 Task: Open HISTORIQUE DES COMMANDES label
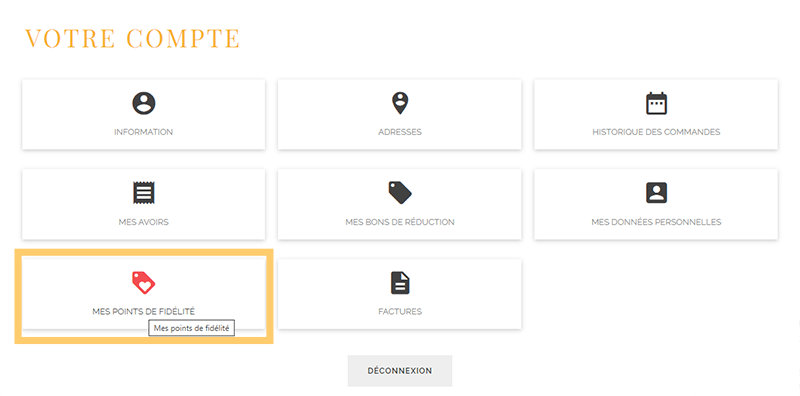pos(656,132)
